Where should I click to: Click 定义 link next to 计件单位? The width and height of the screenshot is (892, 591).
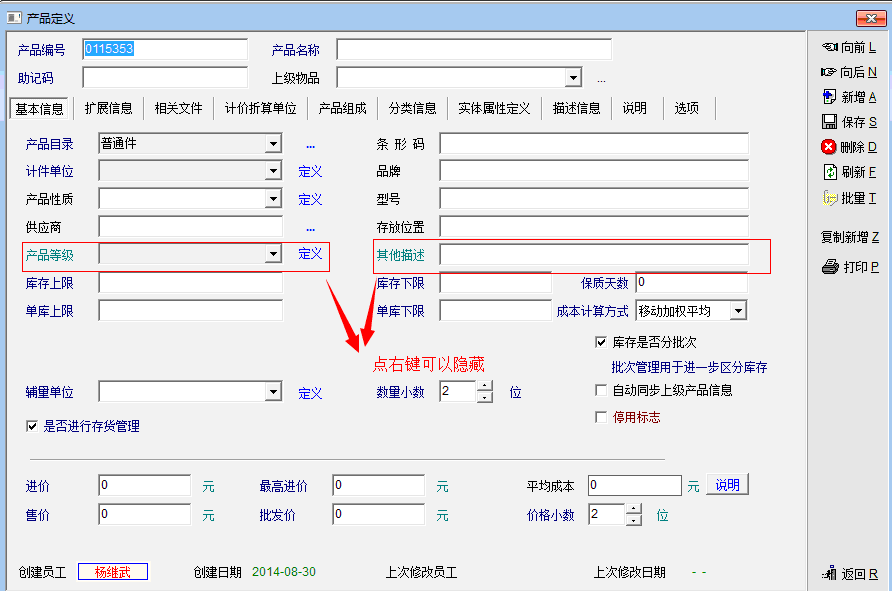310,172
